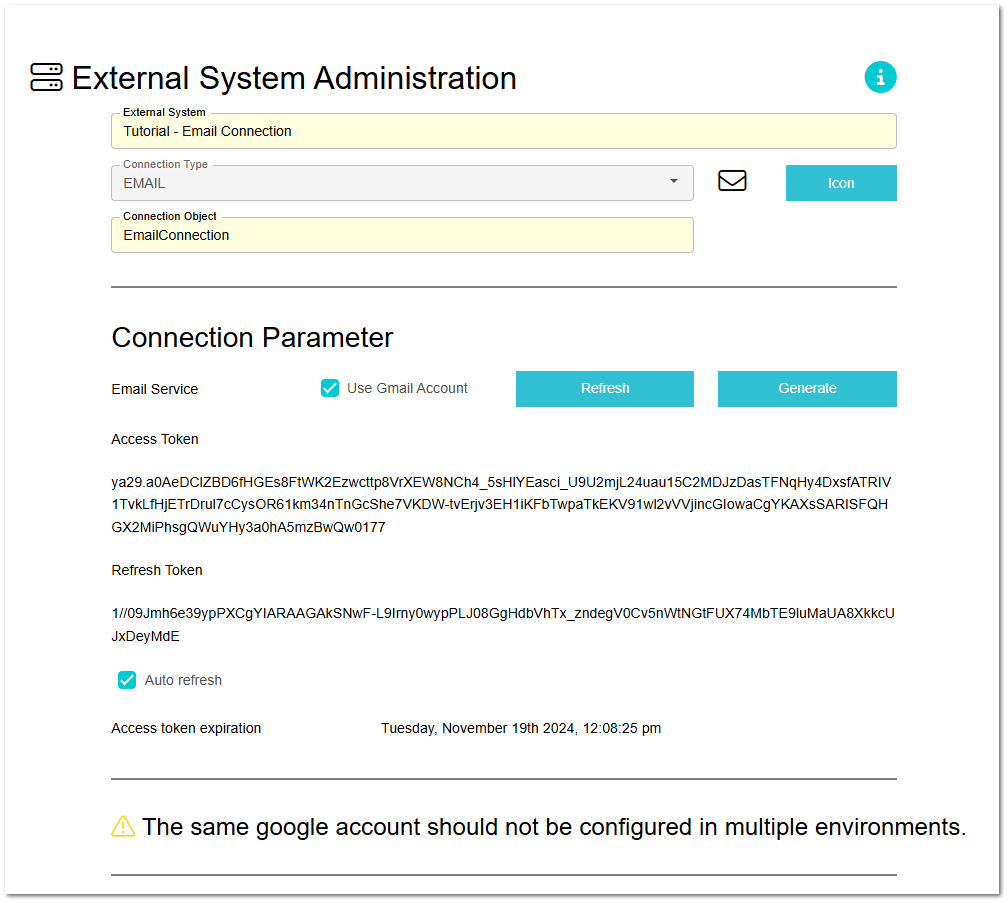
Task: Click the refresh token starting 1//09Jmh
Action: pyautogui.click(x=503, y=625)
